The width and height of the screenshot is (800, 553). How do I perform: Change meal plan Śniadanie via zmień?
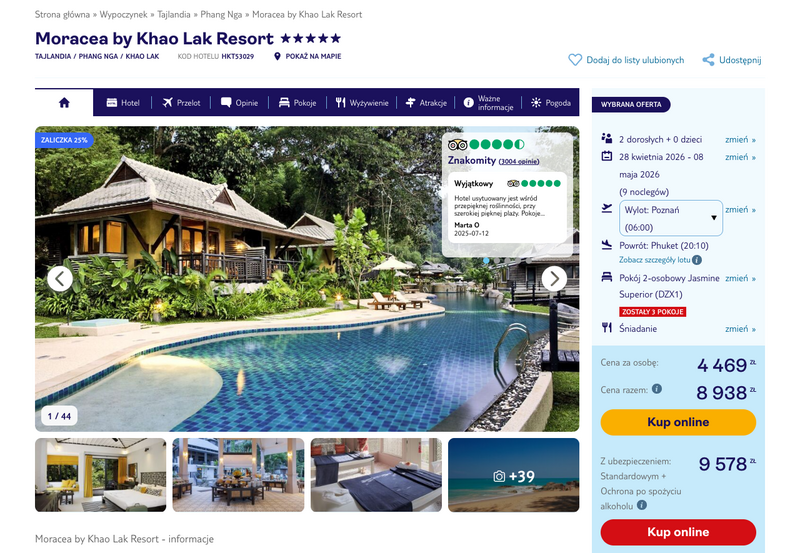[x=740, y=329]
